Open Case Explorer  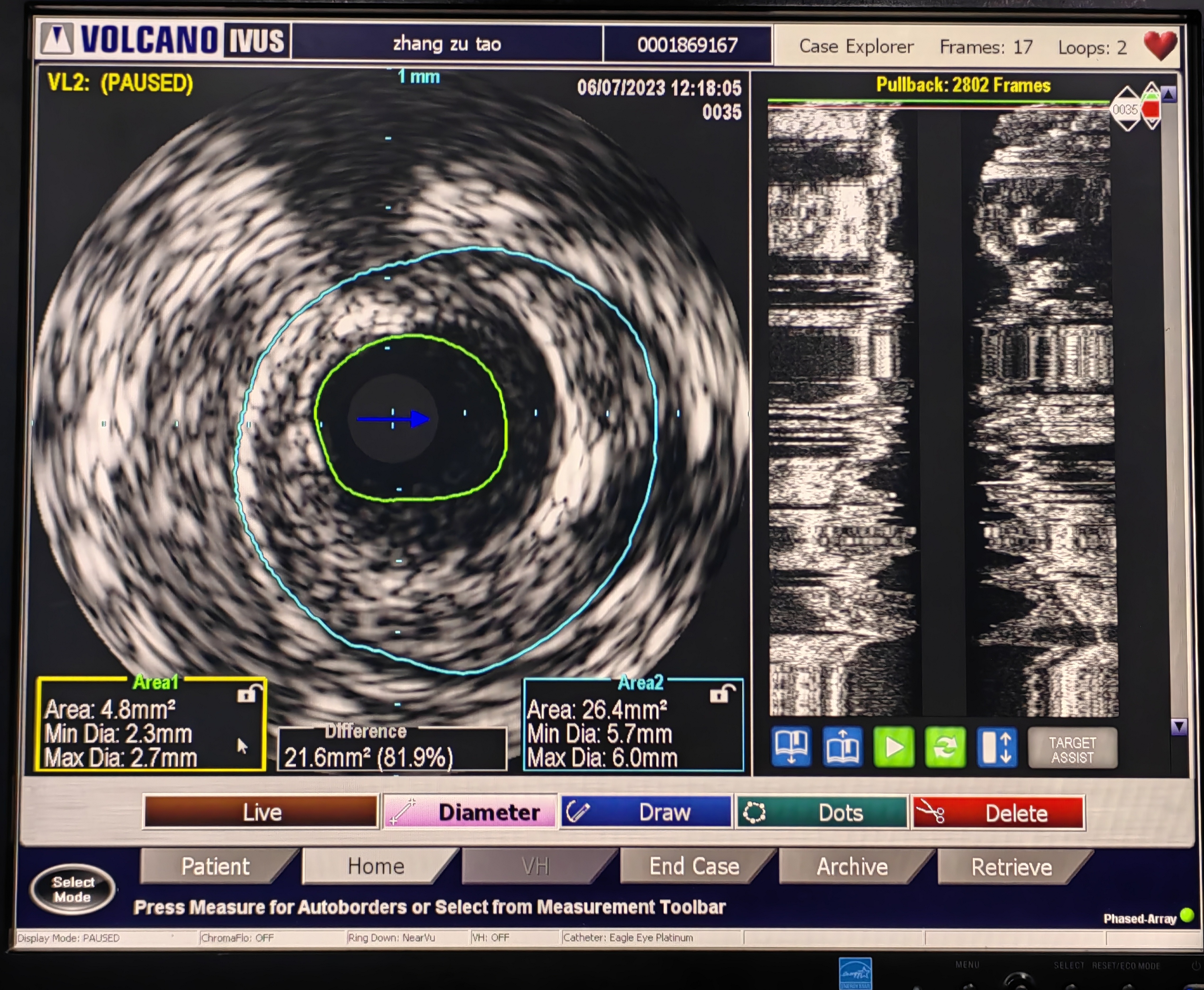point(856,46)
